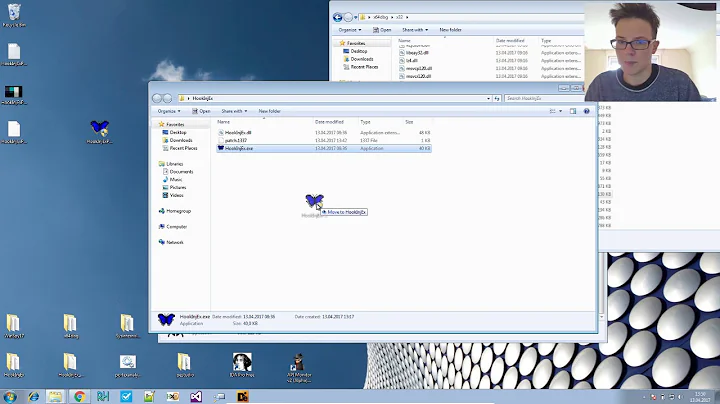This screenshot has width=720, height=404.
Task: Open Videos library in navigation pane
Action: coord(176,195)
